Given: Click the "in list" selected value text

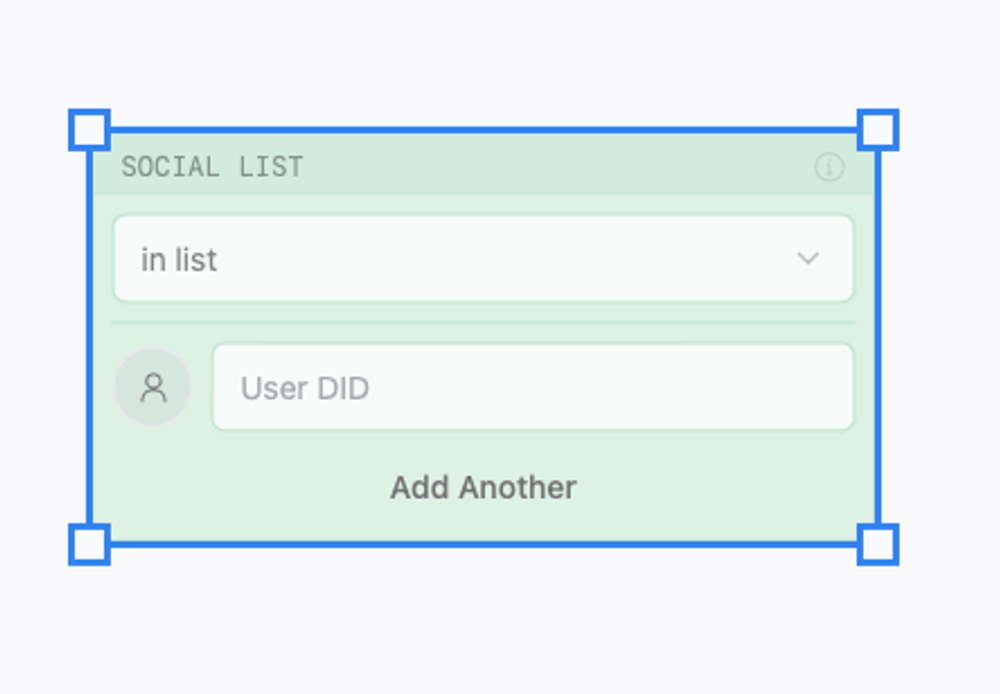Looking at the screenshot, I should [179, 260].
